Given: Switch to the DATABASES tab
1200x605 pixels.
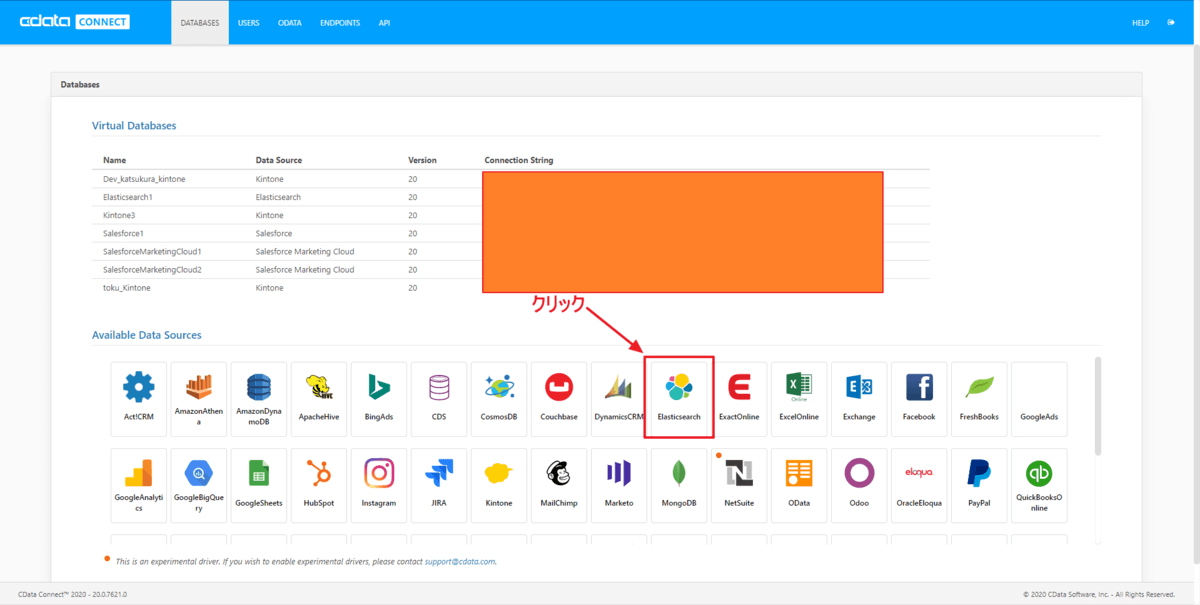Looking at the screenshot, I should tap(200, 22).
